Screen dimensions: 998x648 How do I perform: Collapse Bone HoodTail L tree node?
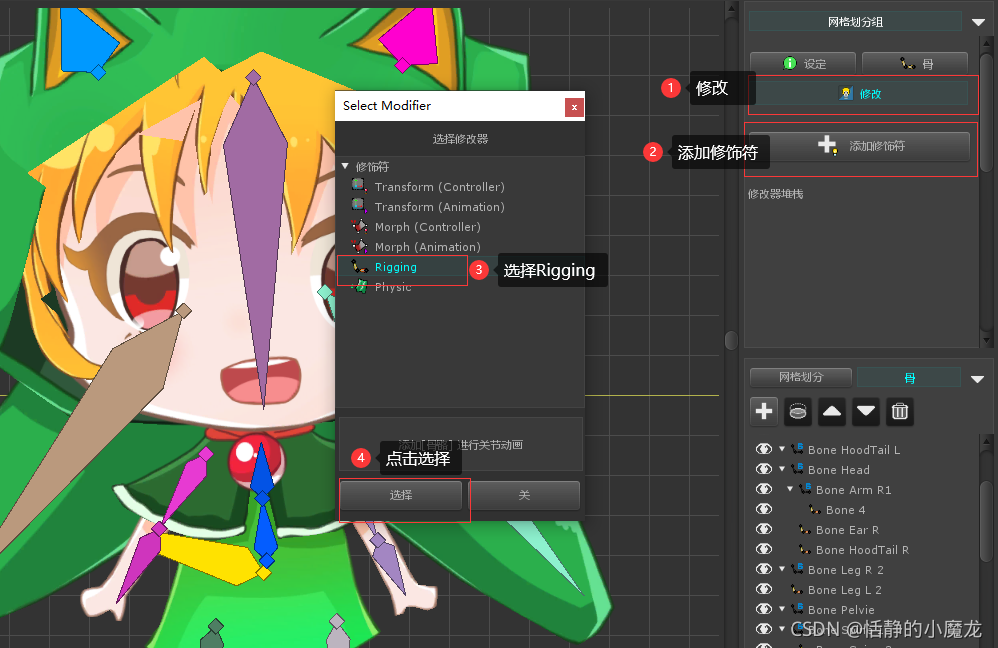tap(782, 449)
